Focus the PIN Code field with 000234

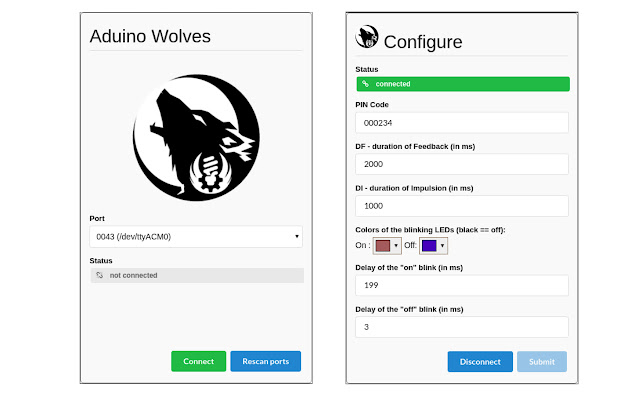(x=462, y=123)
